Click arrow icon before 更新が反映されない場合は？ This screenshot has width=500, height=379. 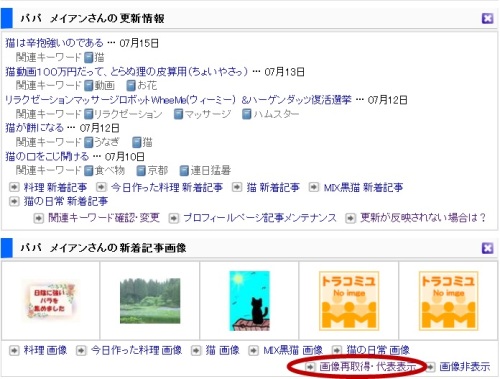350,218
